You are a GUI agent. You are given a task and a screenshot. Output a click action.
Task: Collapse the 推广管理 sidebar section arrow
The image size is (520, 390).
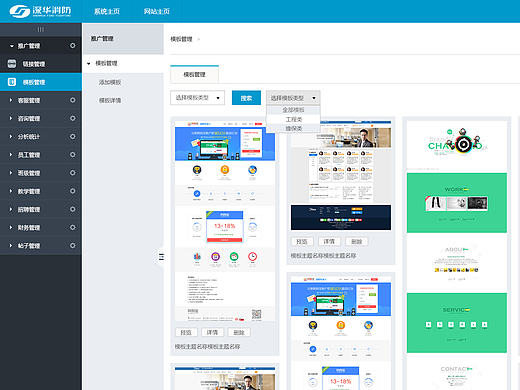tap(12, 46)
